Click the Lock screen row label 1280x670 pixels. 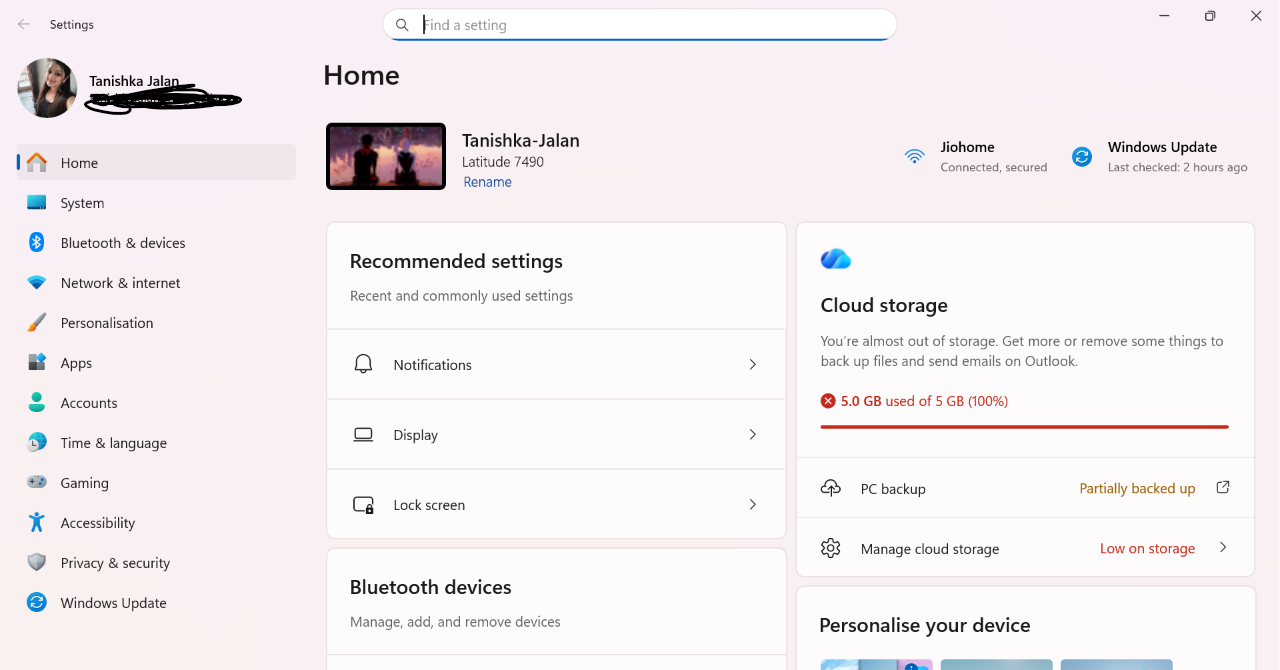pos(429,505)
